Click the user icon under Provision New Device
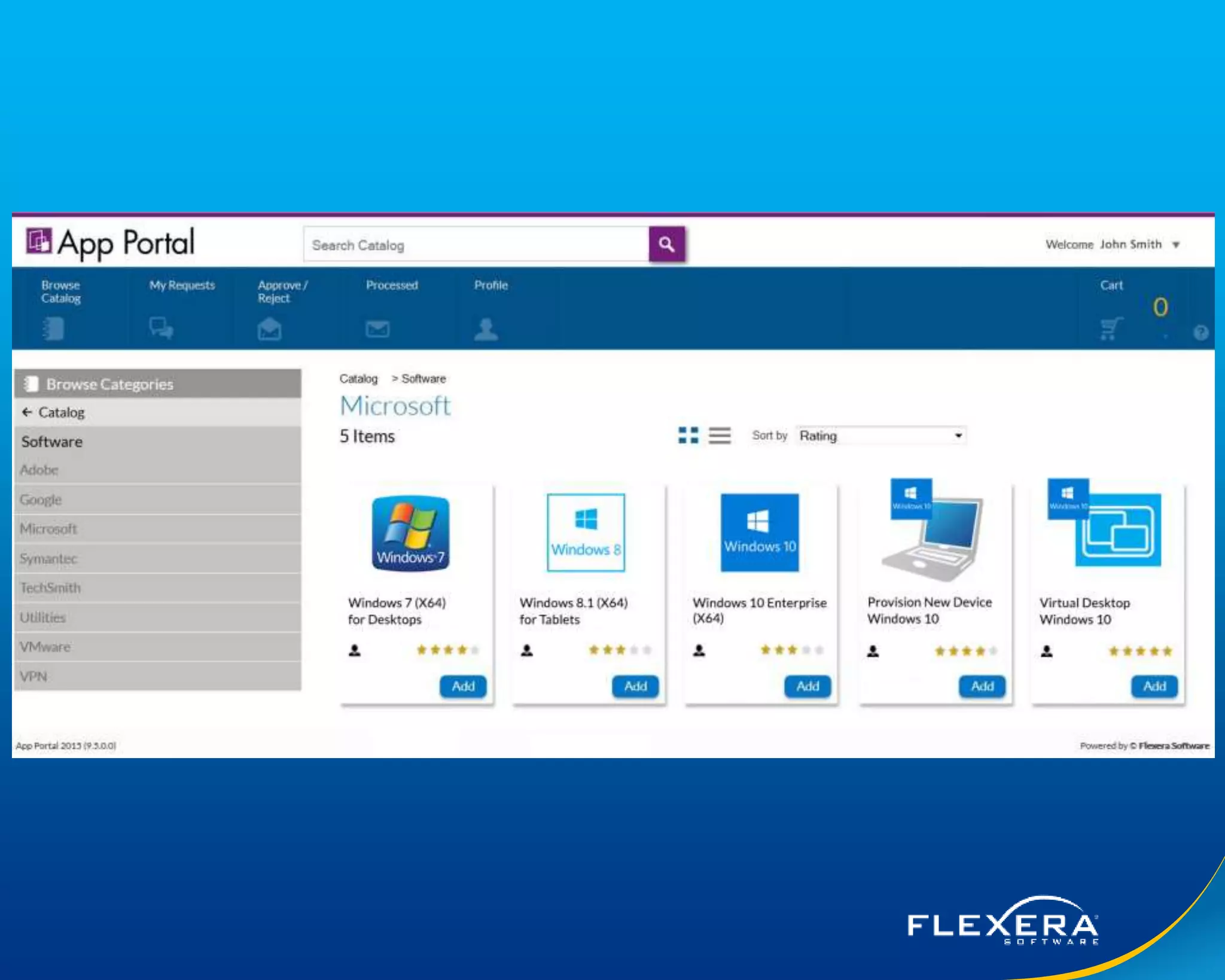The image size is (1225, 980). [x=873, y=651]
